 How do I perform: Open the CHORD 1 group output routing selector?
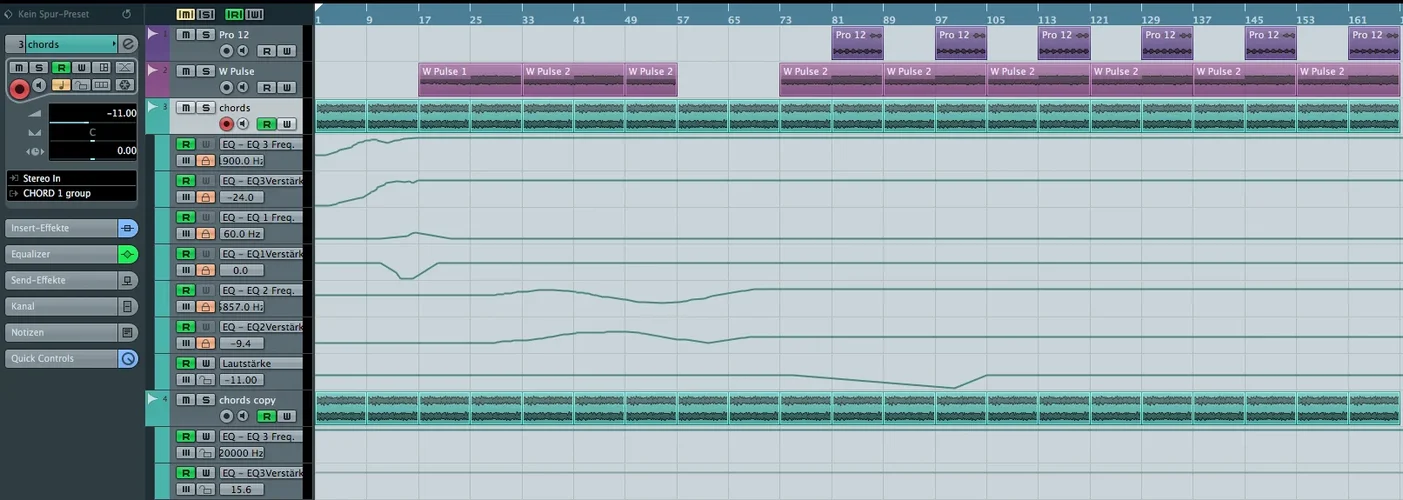point(70,193)
